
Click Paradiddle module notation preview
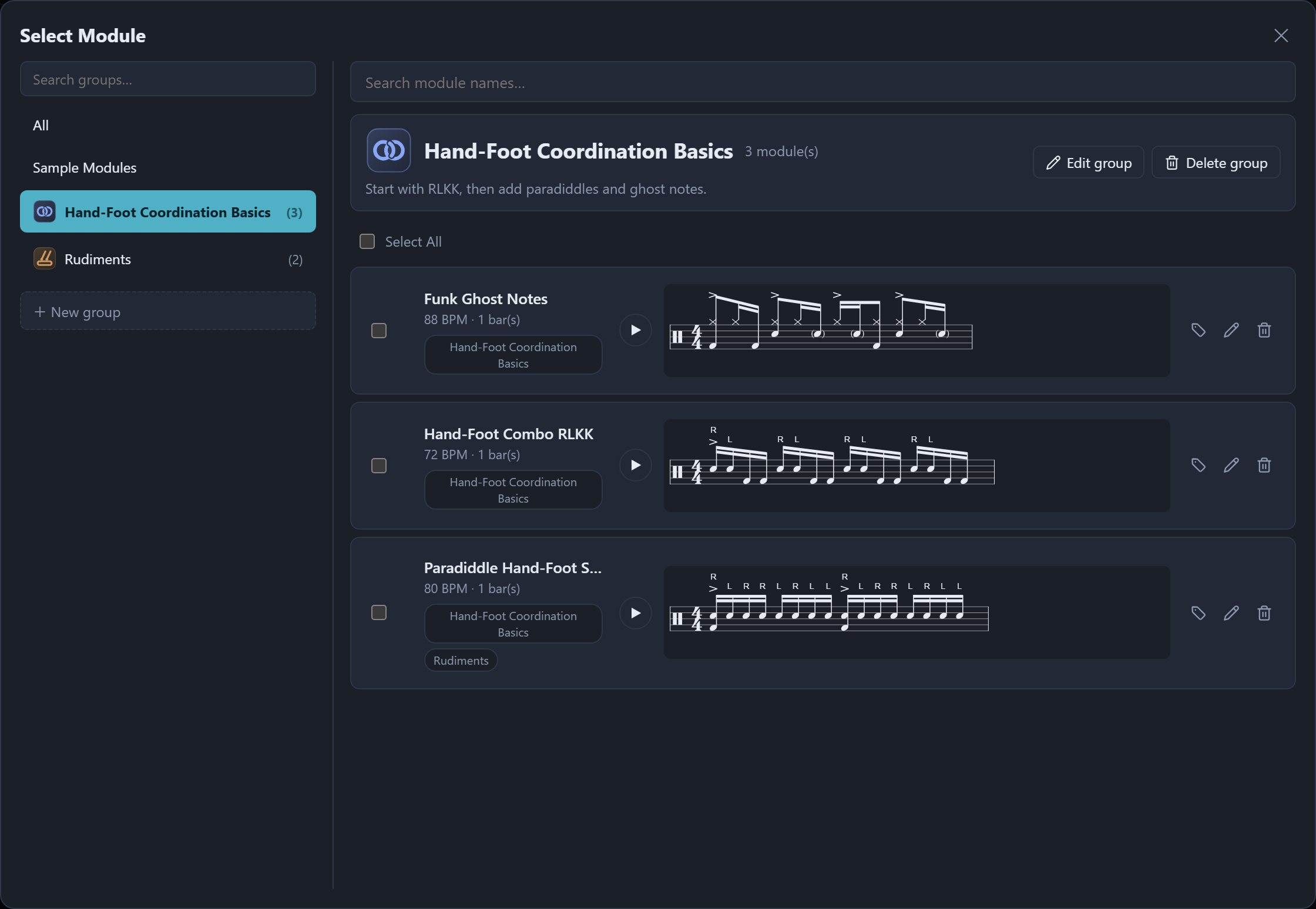pos(916,612)
